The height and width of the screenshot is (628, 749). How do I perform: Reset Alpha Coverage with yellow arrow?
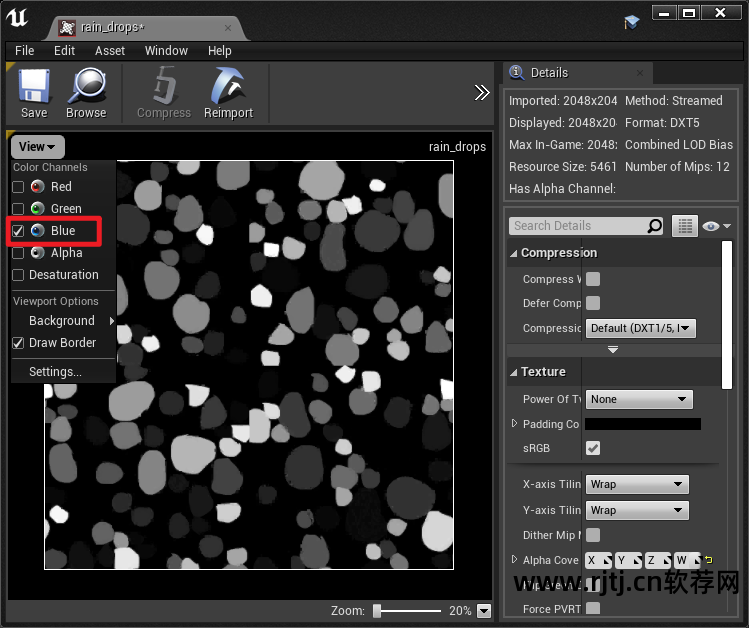click(709, 560)
